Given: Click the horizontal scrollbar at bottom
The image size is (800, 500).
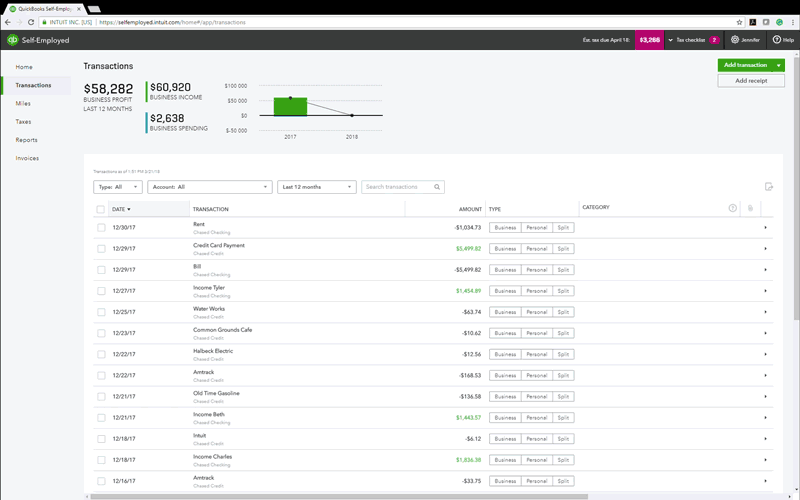Looking at the screenshot, I should click(339, 496).
